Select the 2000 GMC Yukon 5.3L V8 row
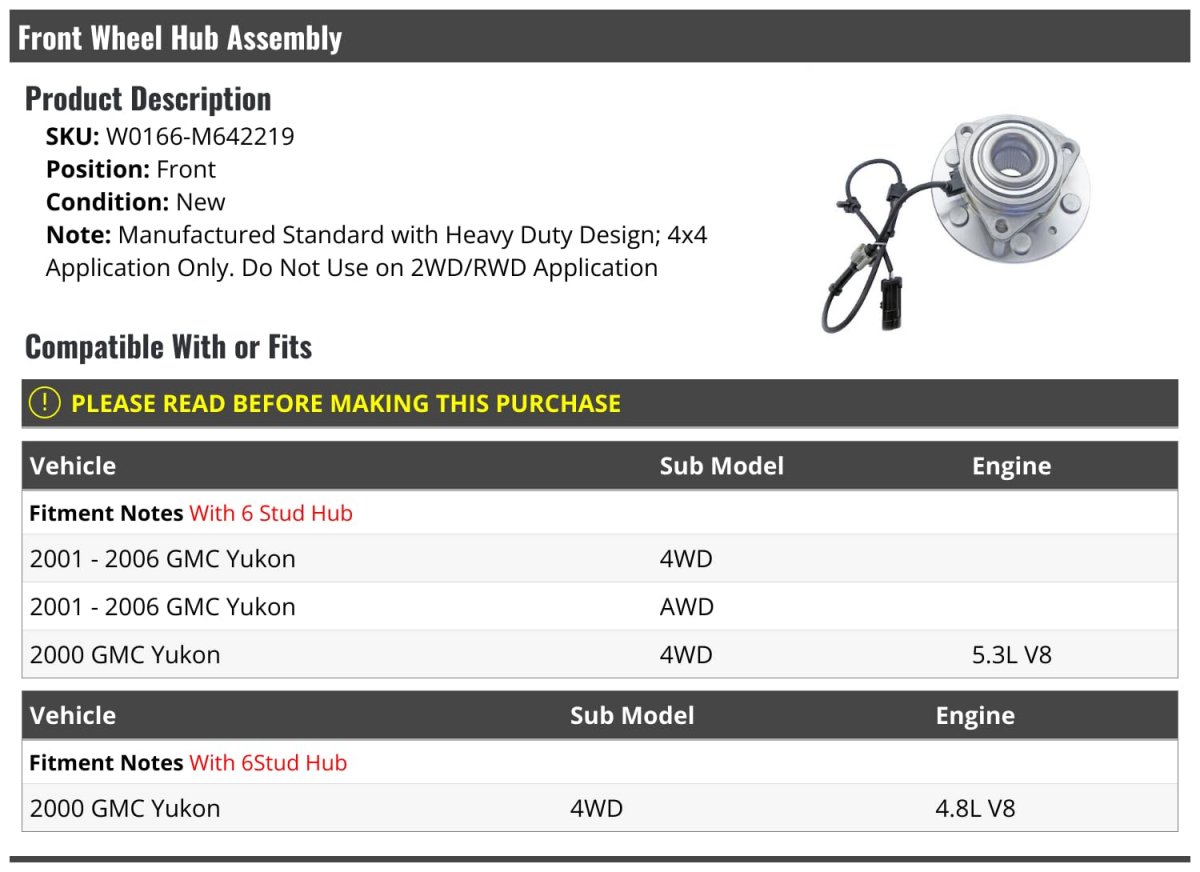 click(125, 655)
